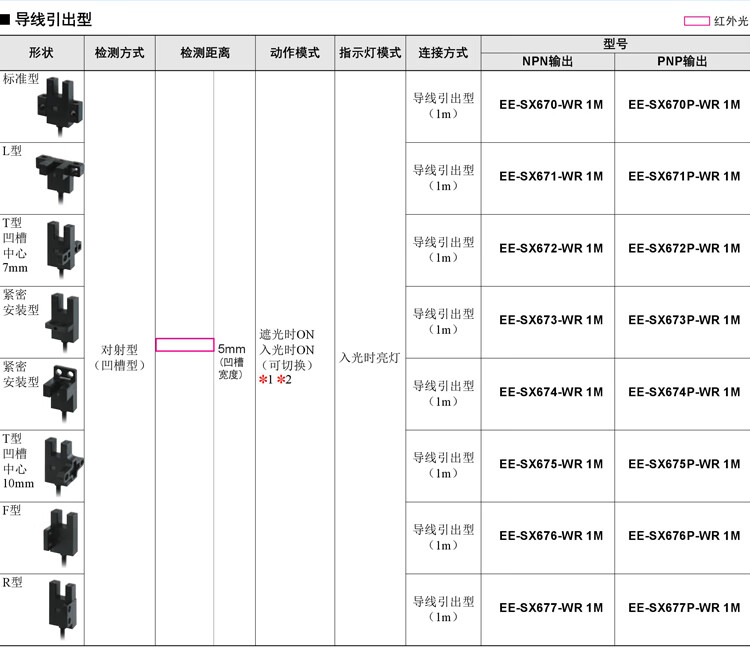Click model EE-SX676-WR 1M

[551, 536]
